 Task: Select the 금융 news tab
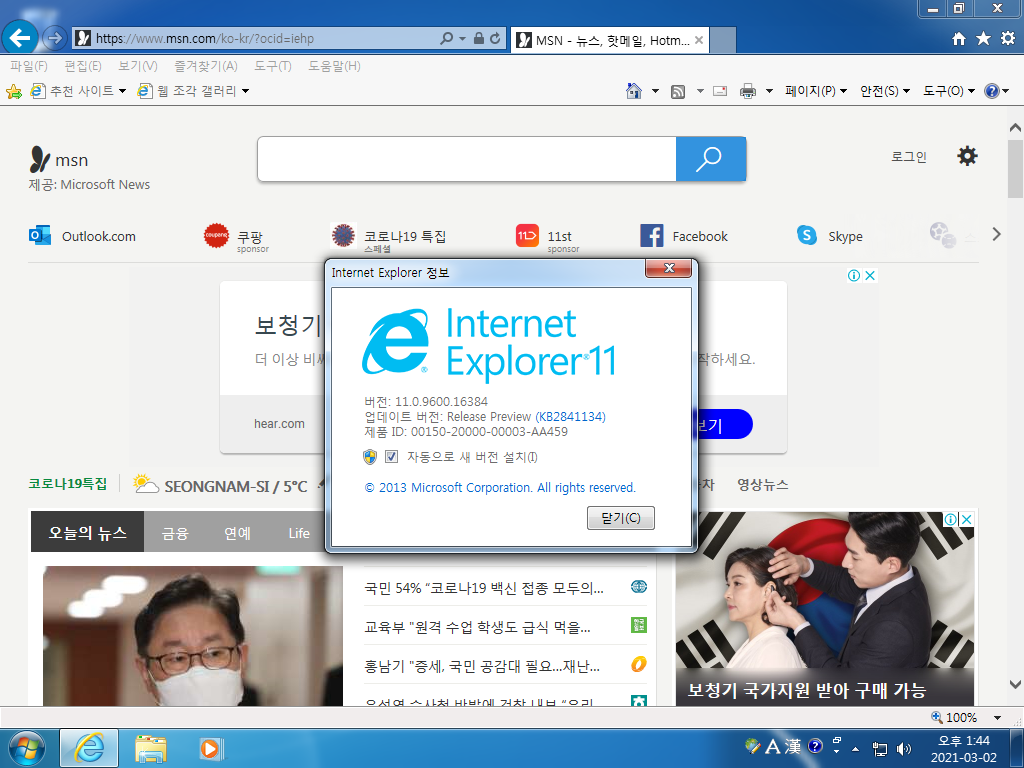[x=175, y=532]
